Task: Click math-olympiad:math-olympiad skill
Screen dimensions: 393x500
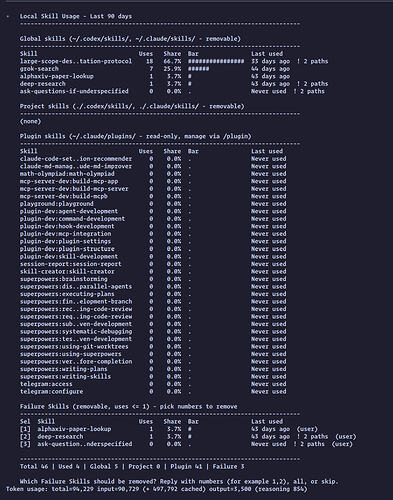Action: (x=67, y=174)
